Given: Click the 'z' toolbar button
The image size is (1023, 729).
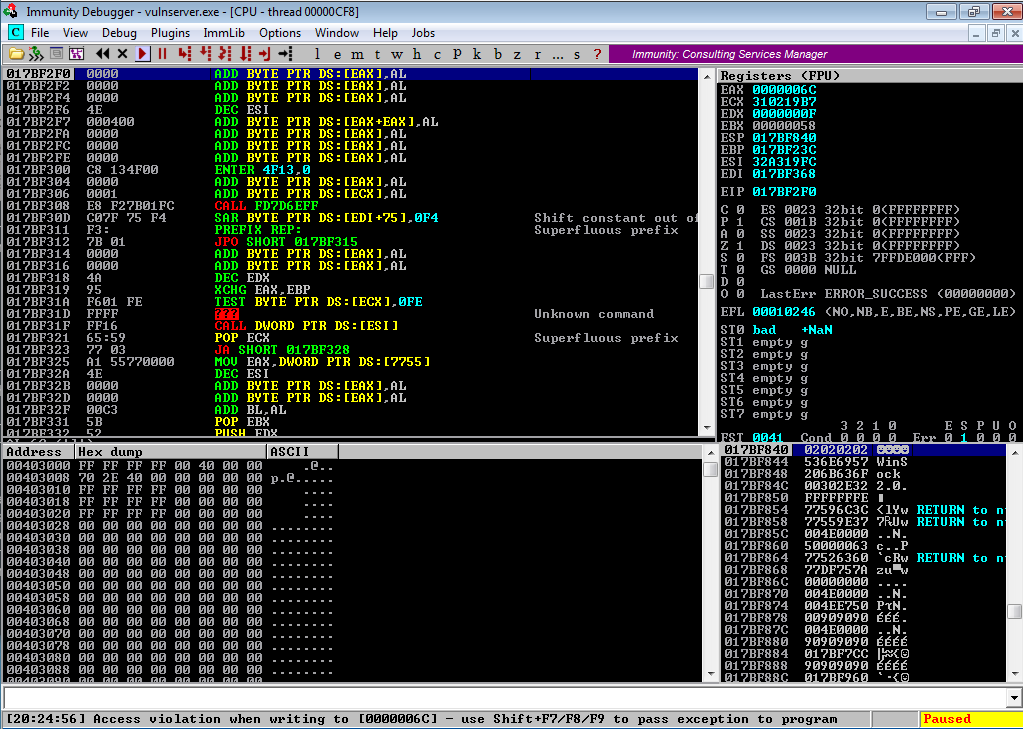Looking at the screenshot, I should [x=517, y=54].
